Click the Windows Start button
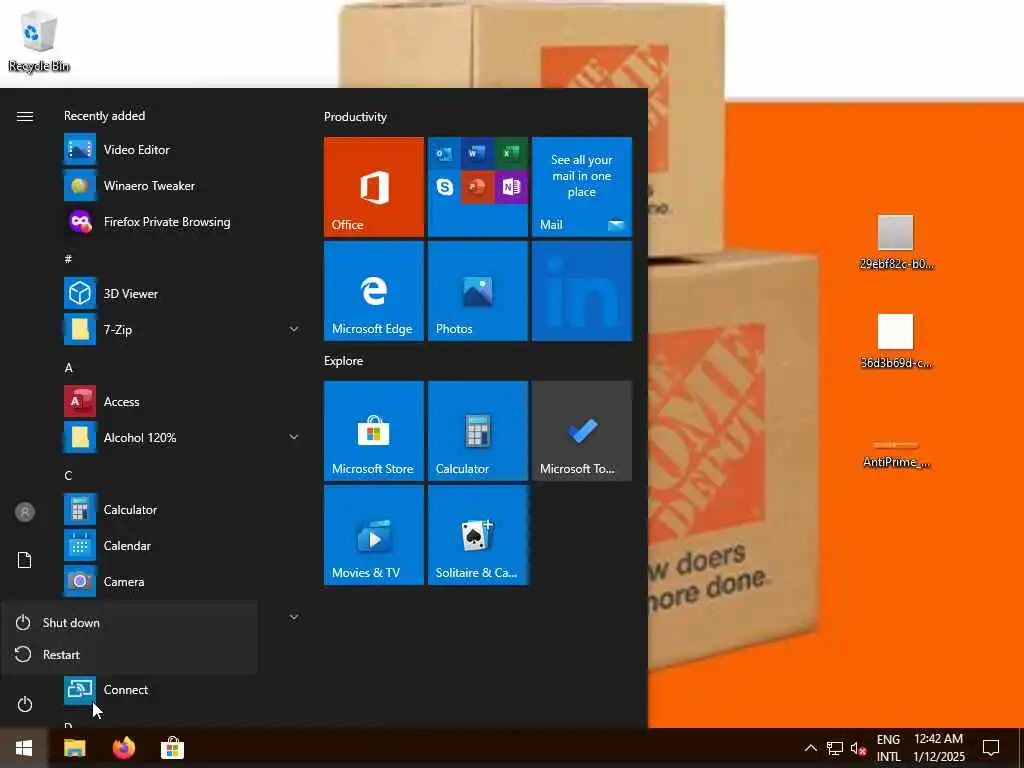Image resolution: width=1024 pixels, height=768 pixels. (x=24, y=748)
